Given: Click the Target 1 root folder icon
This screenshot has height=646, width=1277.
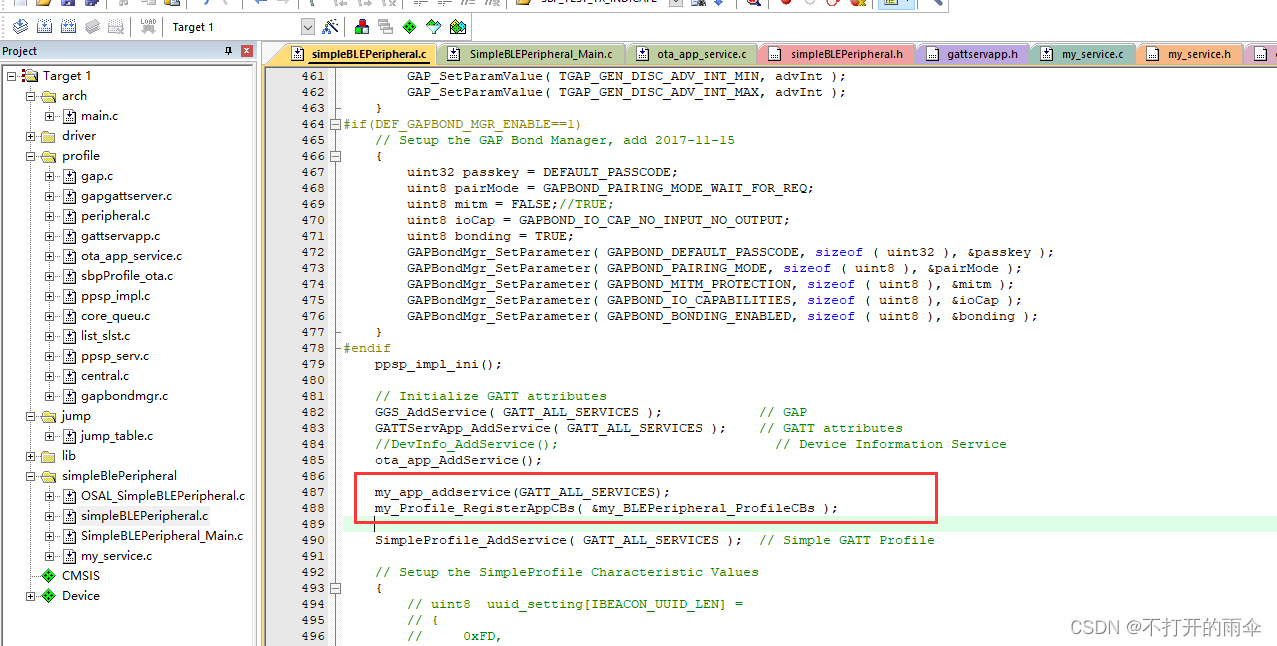Looking at the screenshot, I should (30, 76).
